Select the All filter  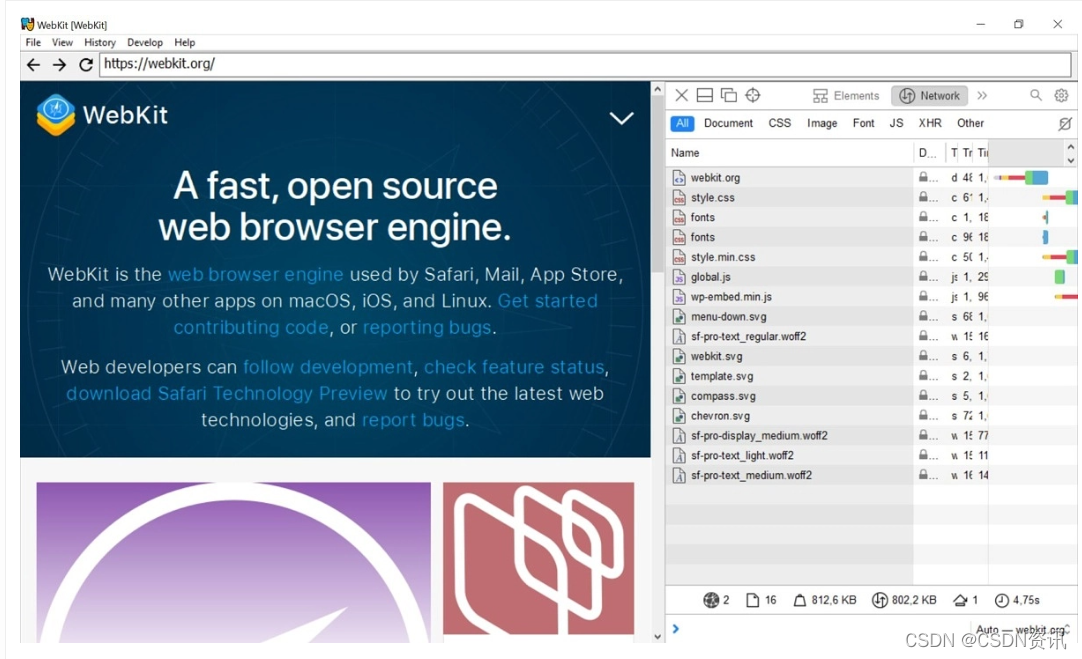pyautogui.click(x=682, y=124)
